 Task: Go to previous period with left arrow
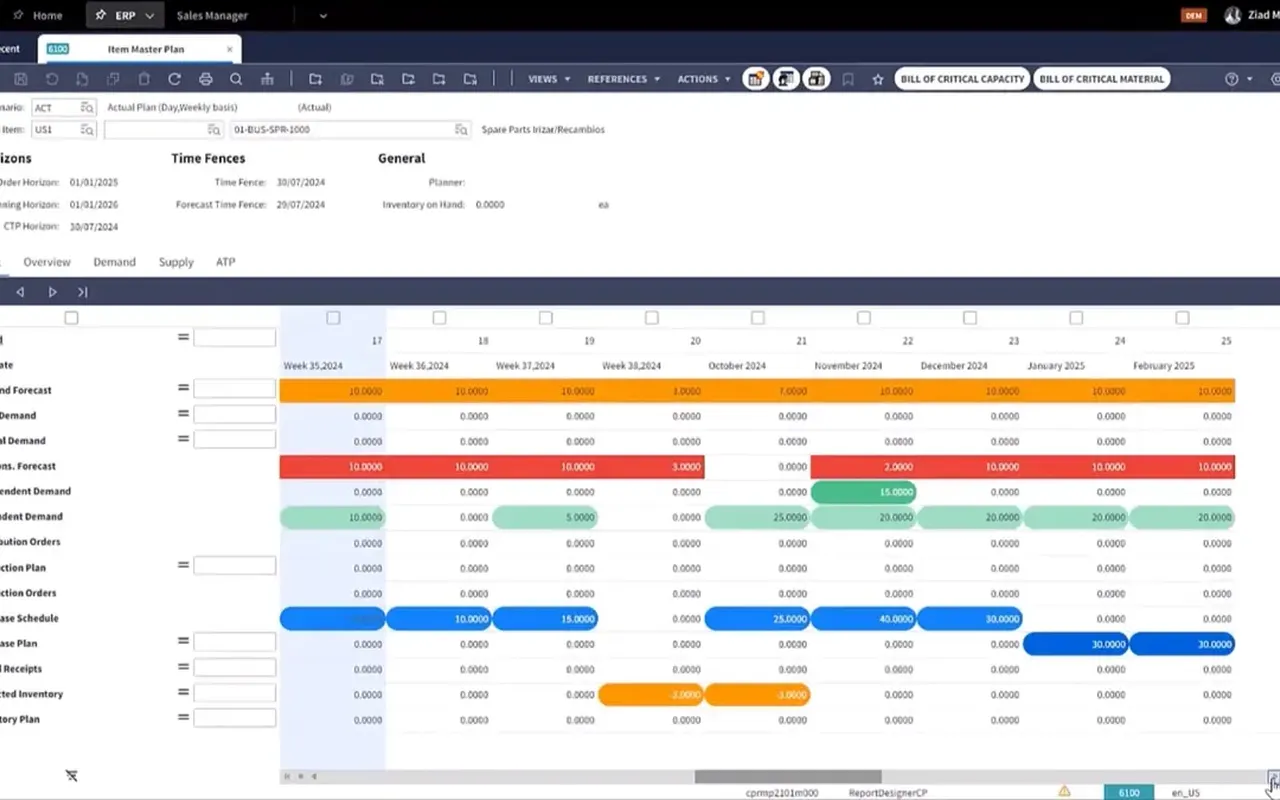(20, 292)
